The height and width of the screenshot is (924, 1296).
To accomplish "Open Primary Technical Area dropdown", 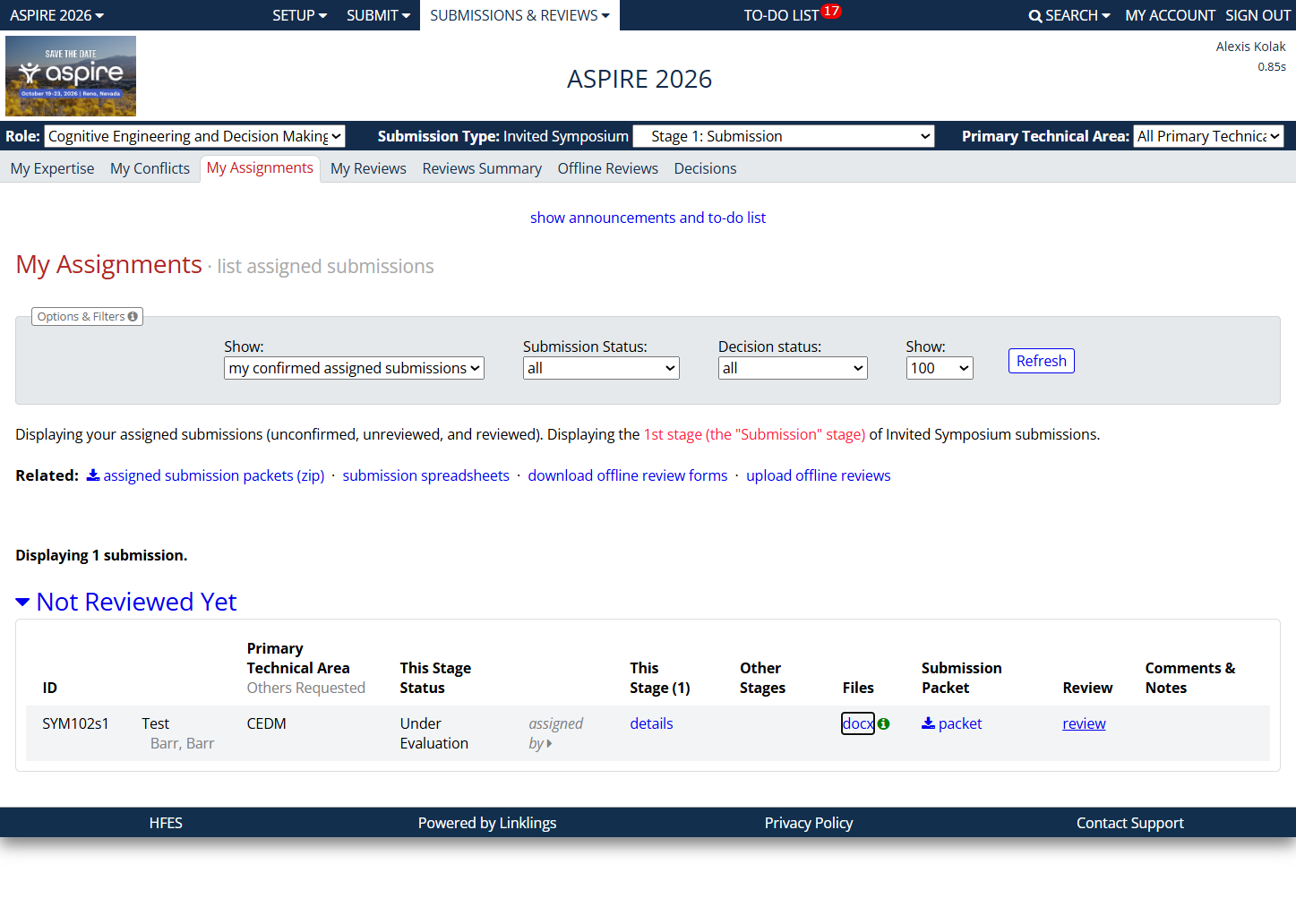I will 1208,136.
